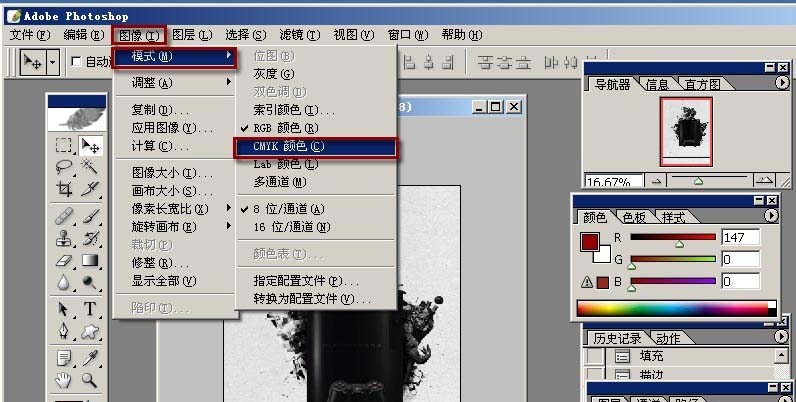Choose 灰度 (G) grayscale mode

[x=316, y=74]
